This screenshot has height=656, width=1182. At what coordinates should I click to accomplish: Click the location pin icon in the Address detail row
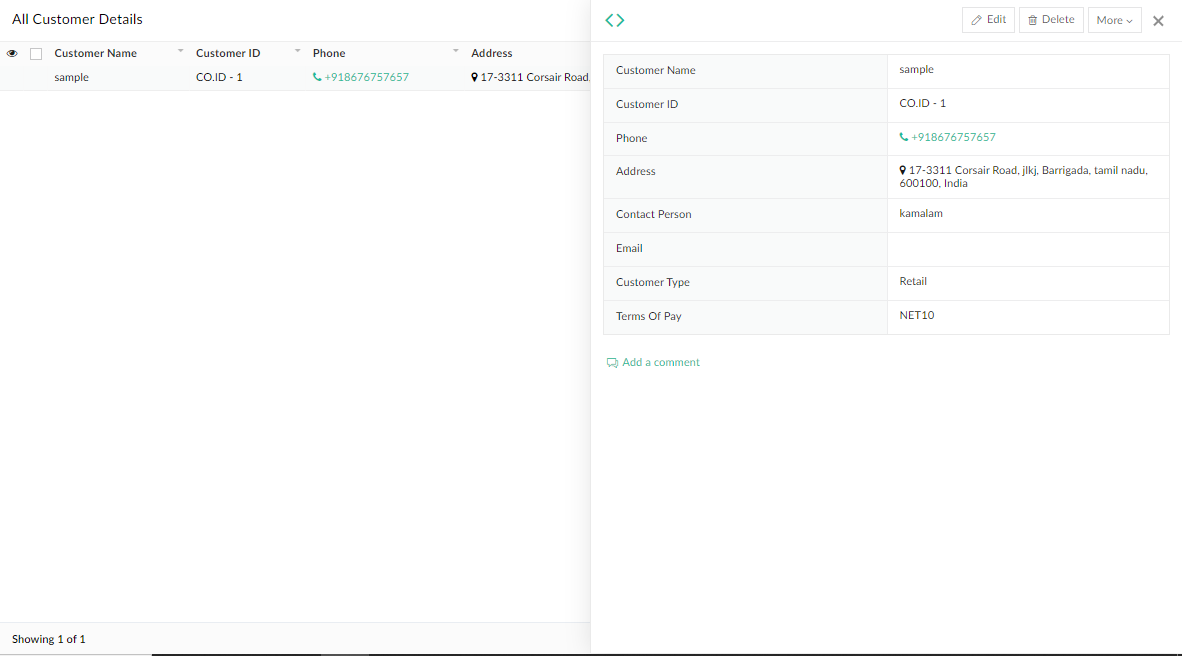[903, 170]
